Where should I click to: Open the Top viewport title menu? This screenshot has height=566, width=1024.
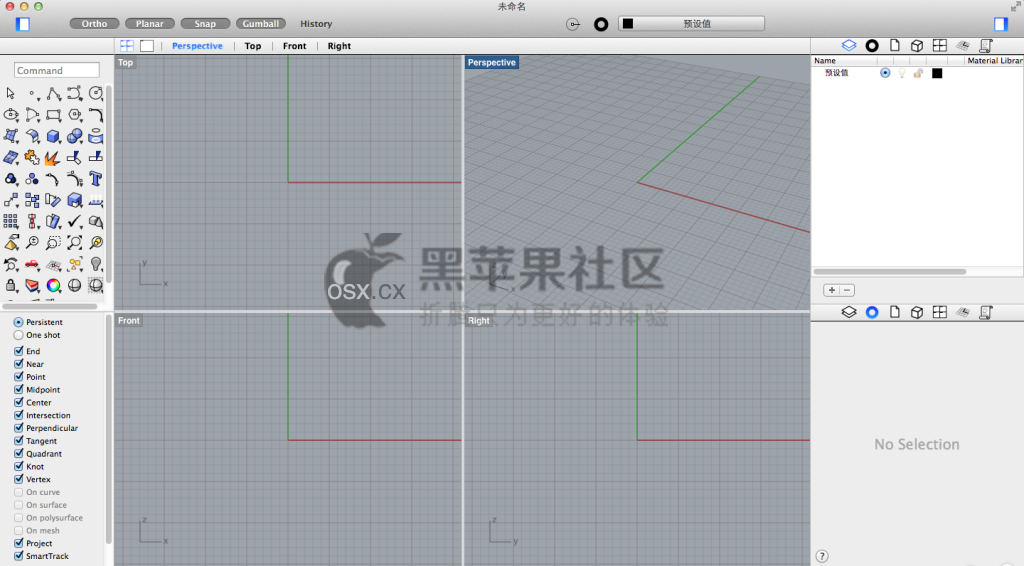125,63
